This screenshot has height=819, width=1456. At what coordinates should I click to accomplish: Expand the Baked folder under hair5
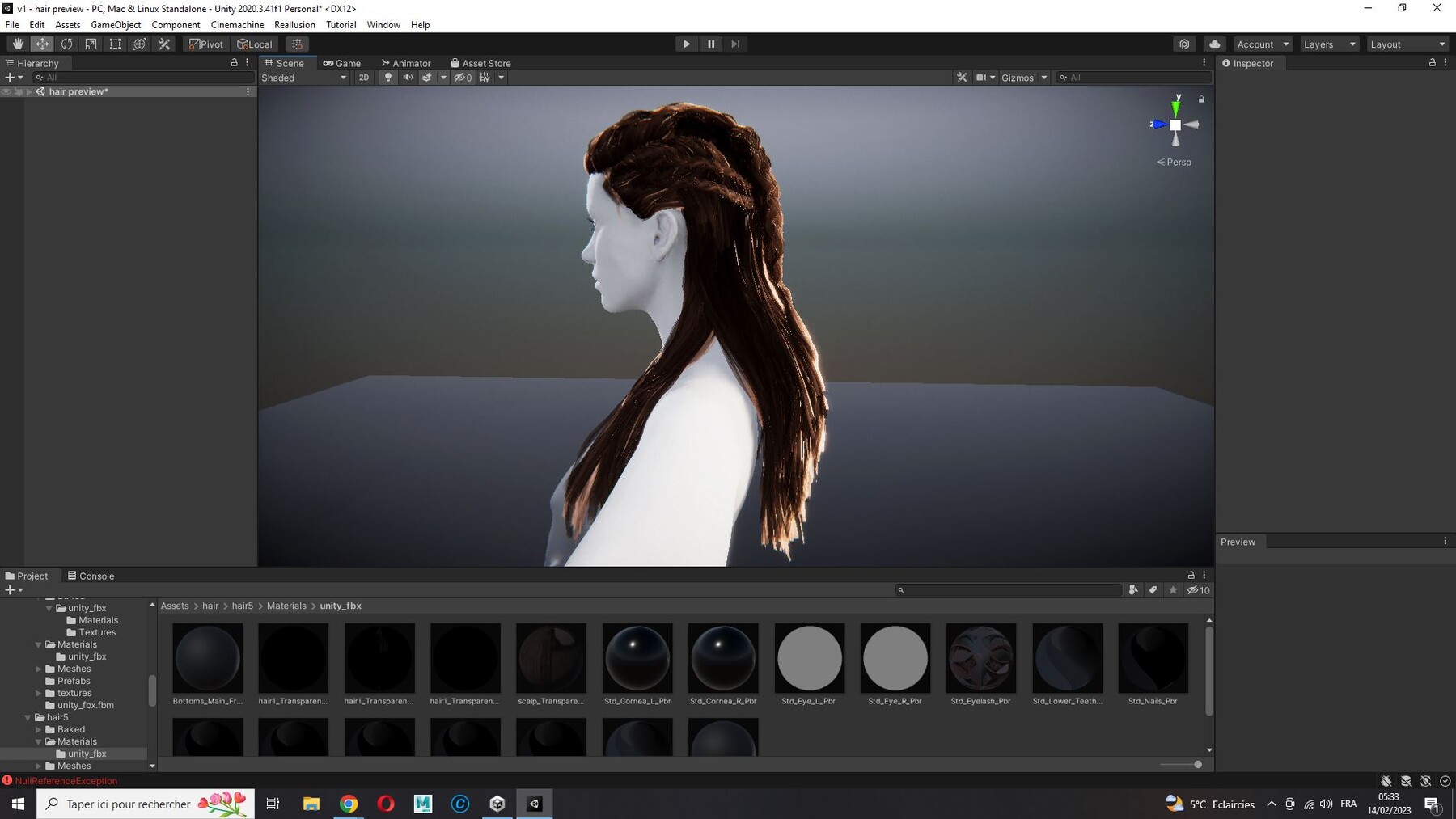click(x=38, y=729)
